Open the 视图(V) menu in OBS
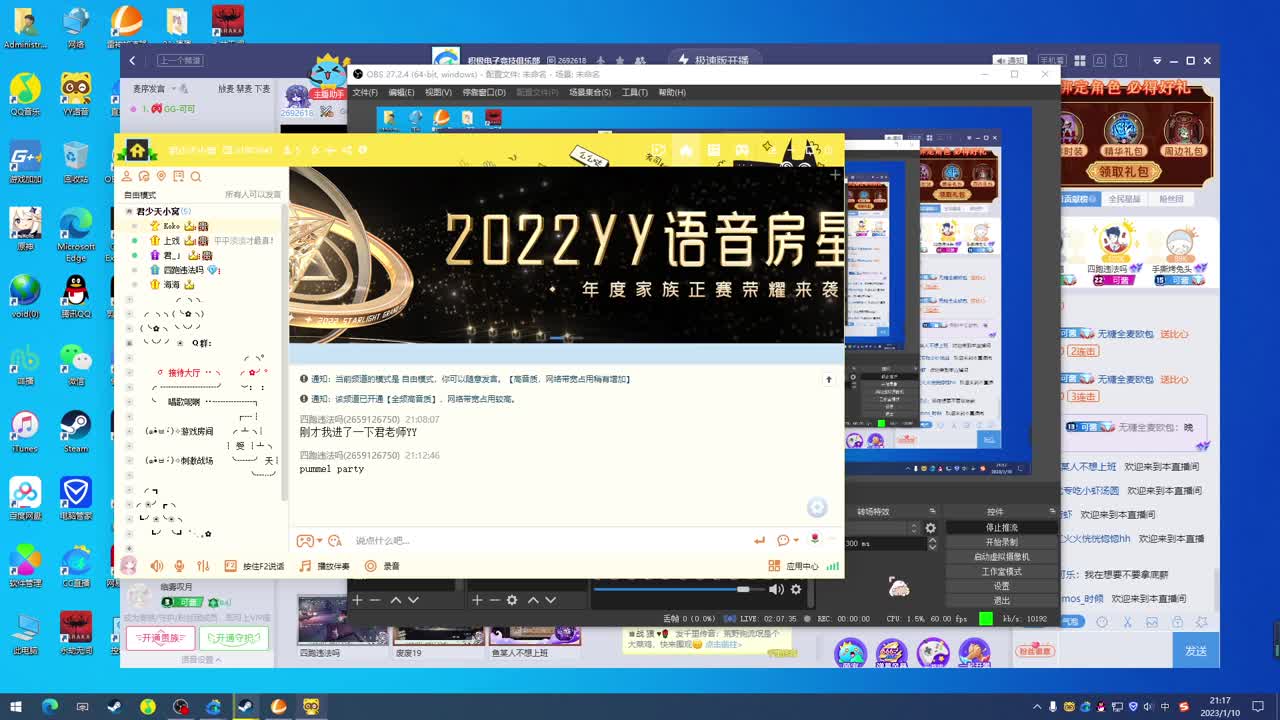The height and width of the screenshot is (720, 1280). coord(436,93)
